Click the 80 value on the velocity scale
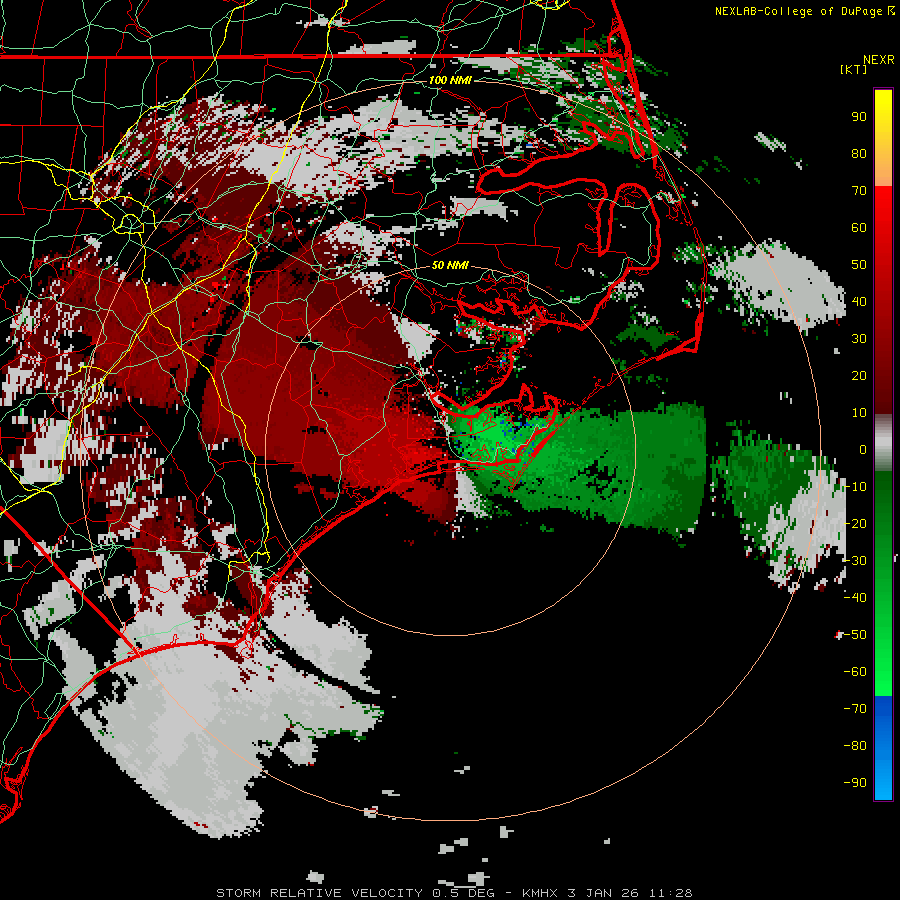 pos(859,154)
